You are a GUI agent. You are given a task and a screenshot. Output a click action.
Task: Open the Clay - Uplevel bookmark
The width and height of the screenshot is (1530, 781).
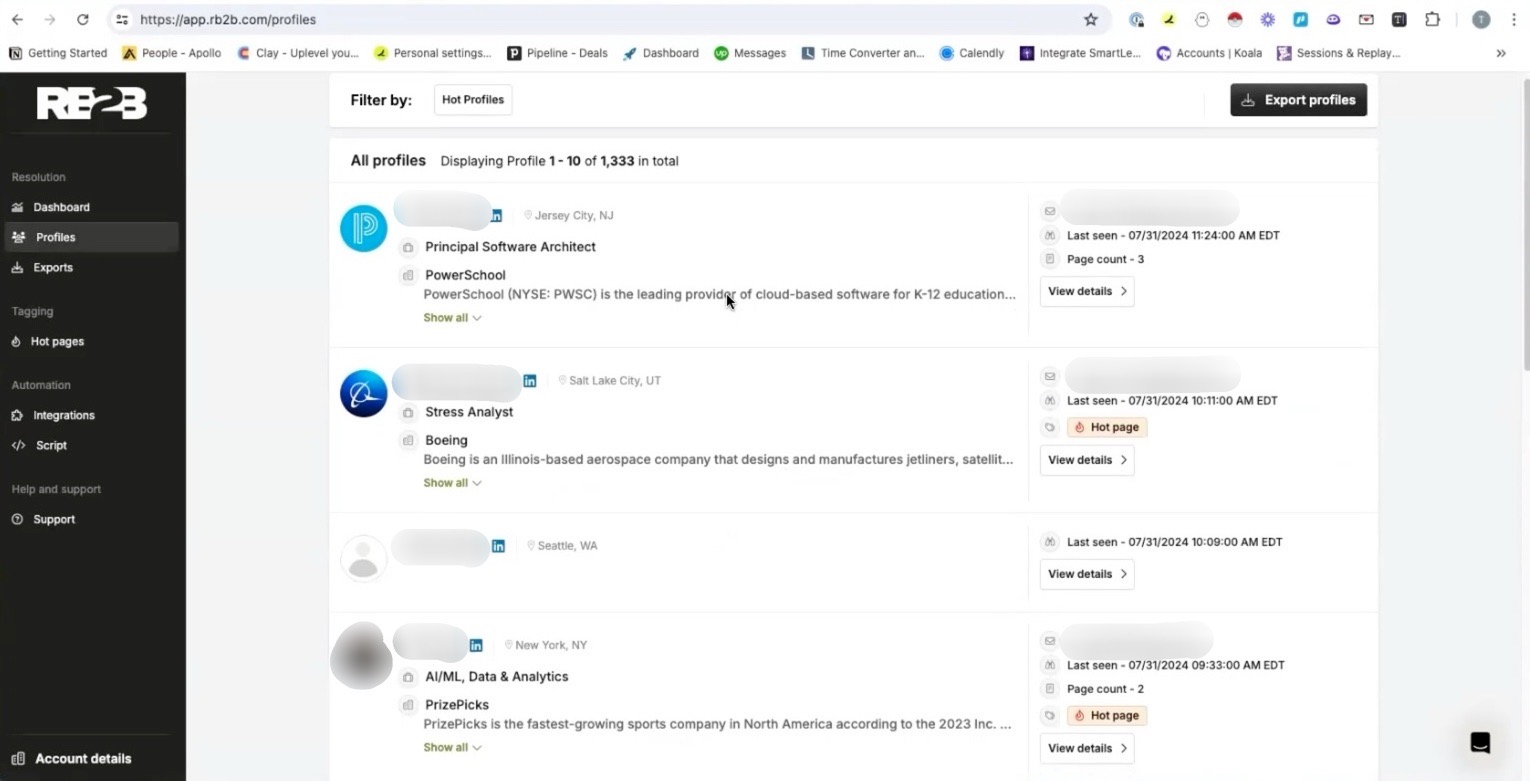click(297, 53)
